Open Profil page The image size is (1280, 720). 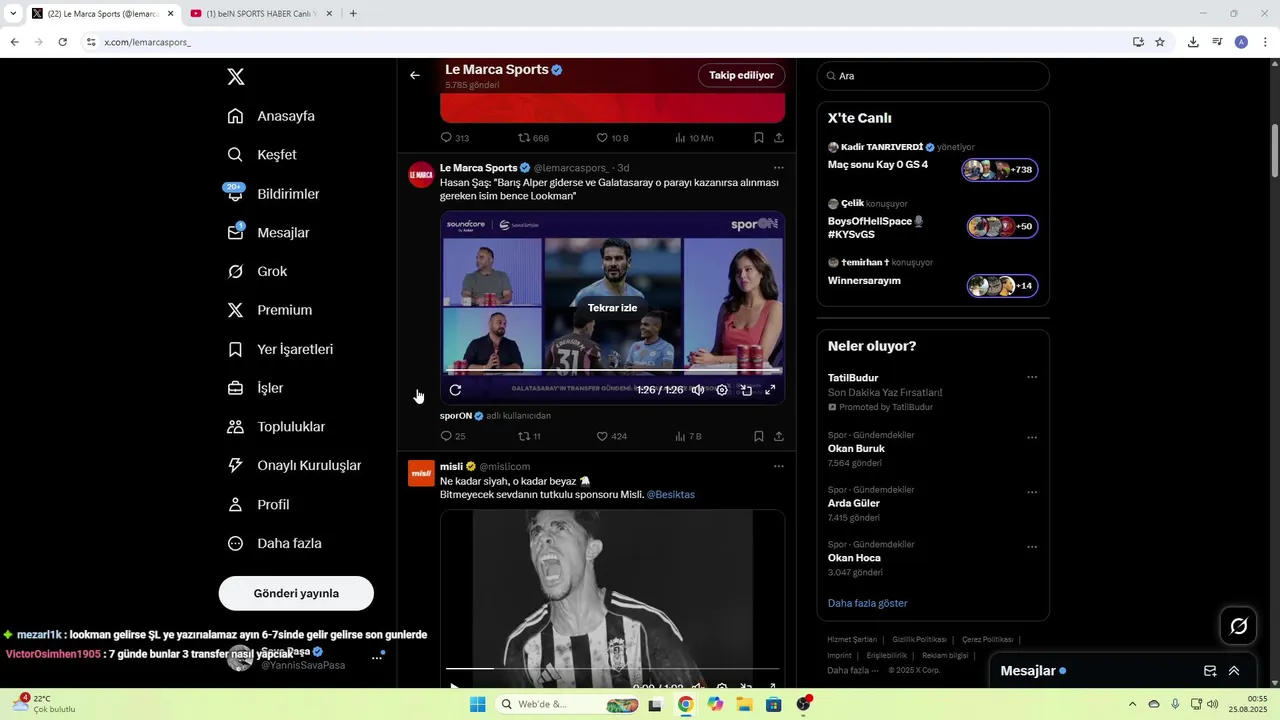coord(258,505)
